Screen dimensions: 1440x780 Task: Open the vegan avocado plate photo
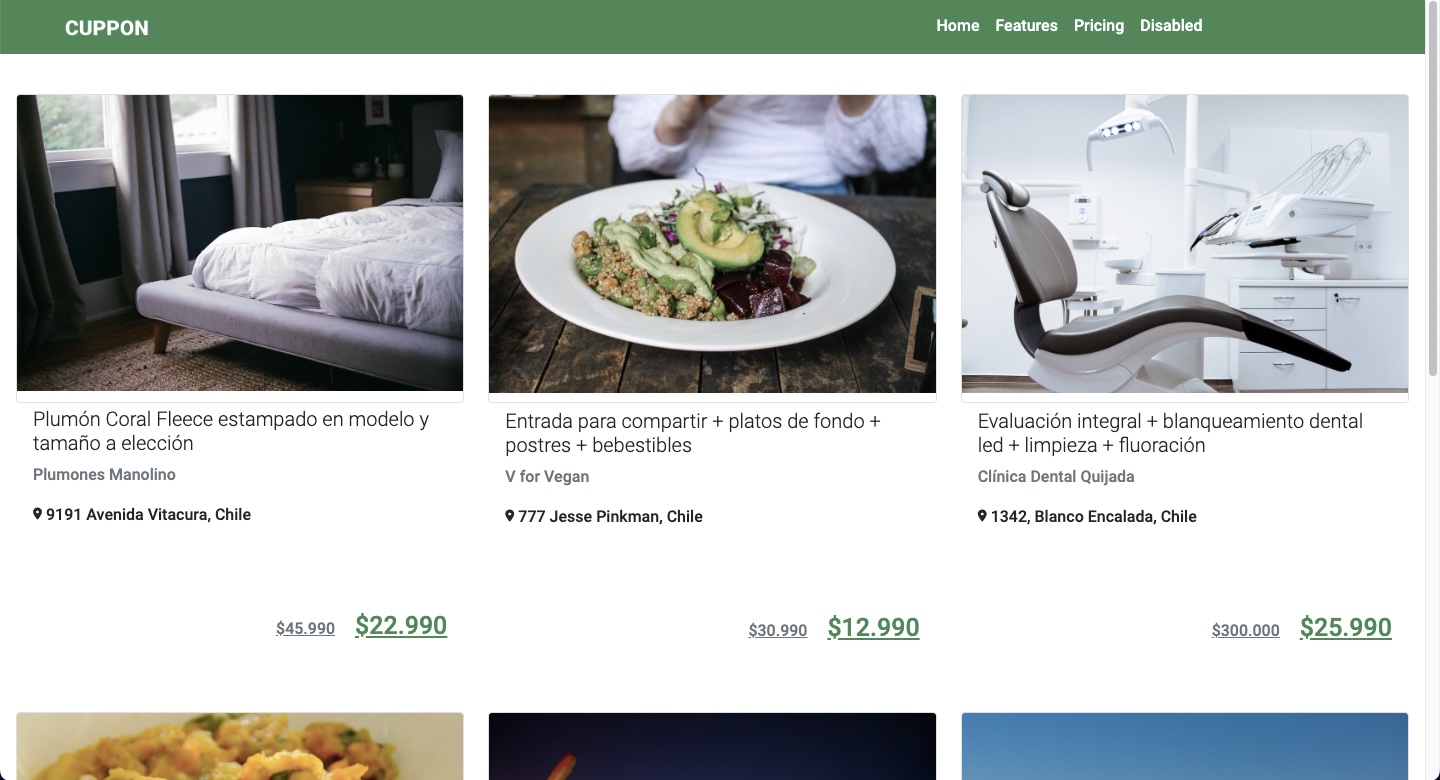(712, 243)
